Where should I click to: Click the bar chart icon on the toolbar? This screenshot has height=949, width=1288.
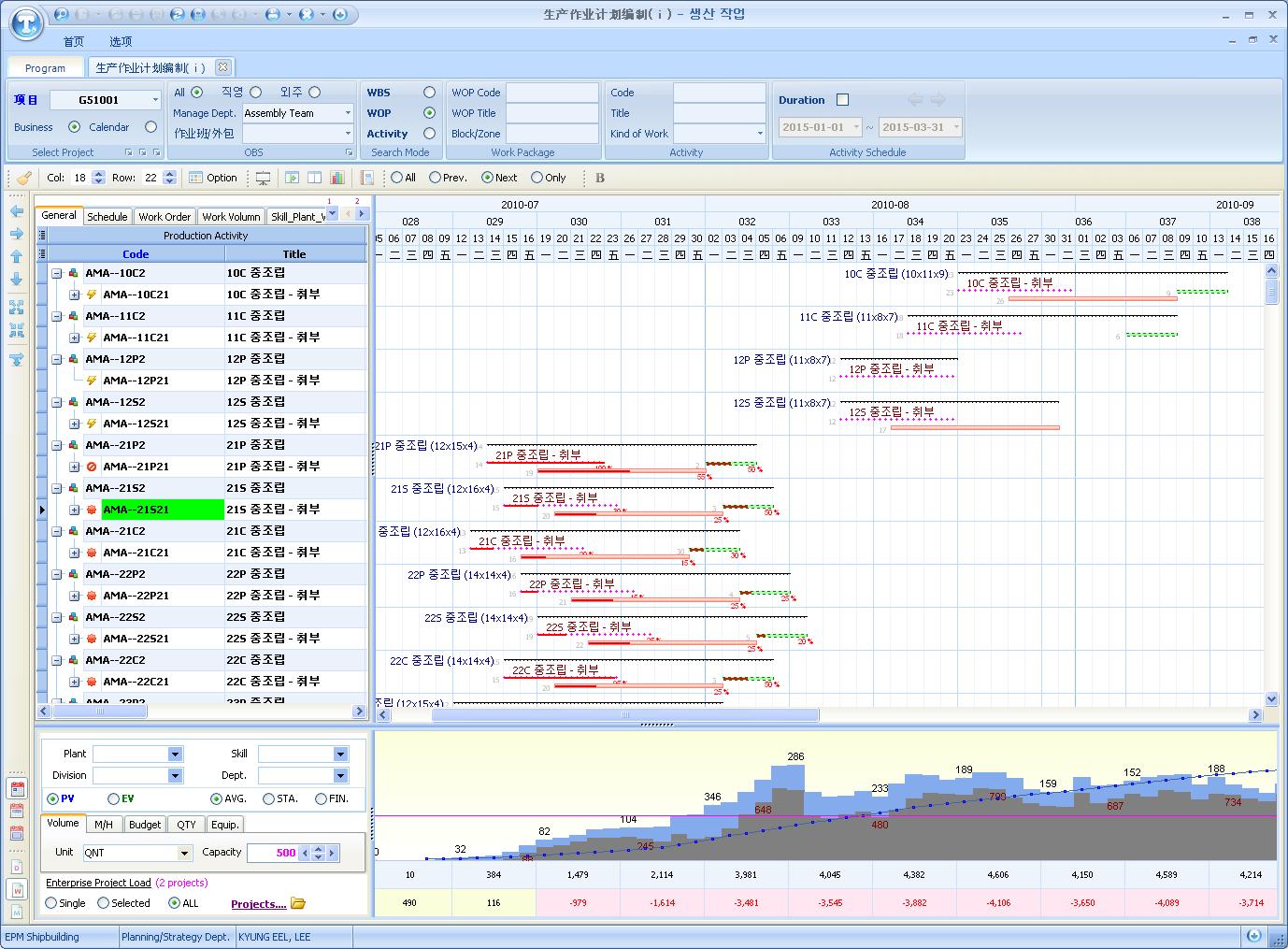point(337,177)
